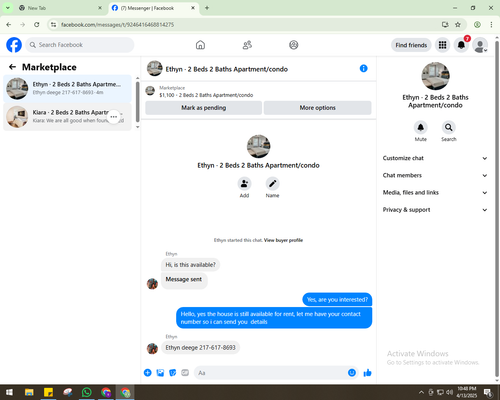500x400 pixels.
Task: Show hidden system tray icons
Action: (421, 392)
